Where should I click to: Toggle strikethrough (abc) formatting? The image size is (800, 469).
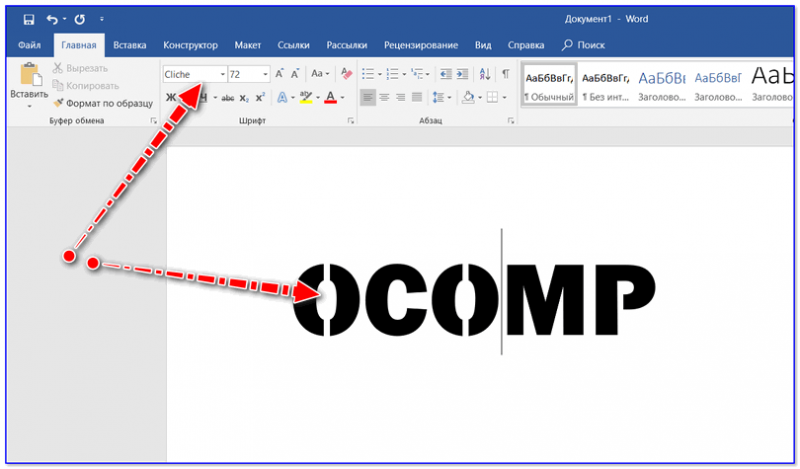(228, 98)
